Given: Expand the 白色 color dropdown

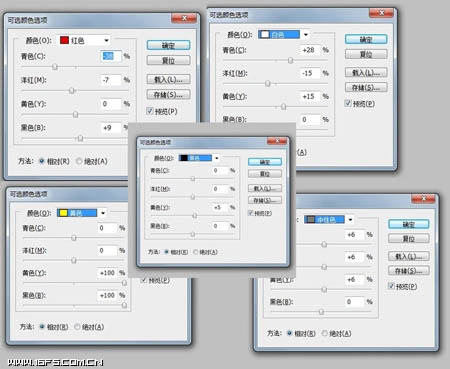Looking at the screenshot, I should tap(305, 34).
